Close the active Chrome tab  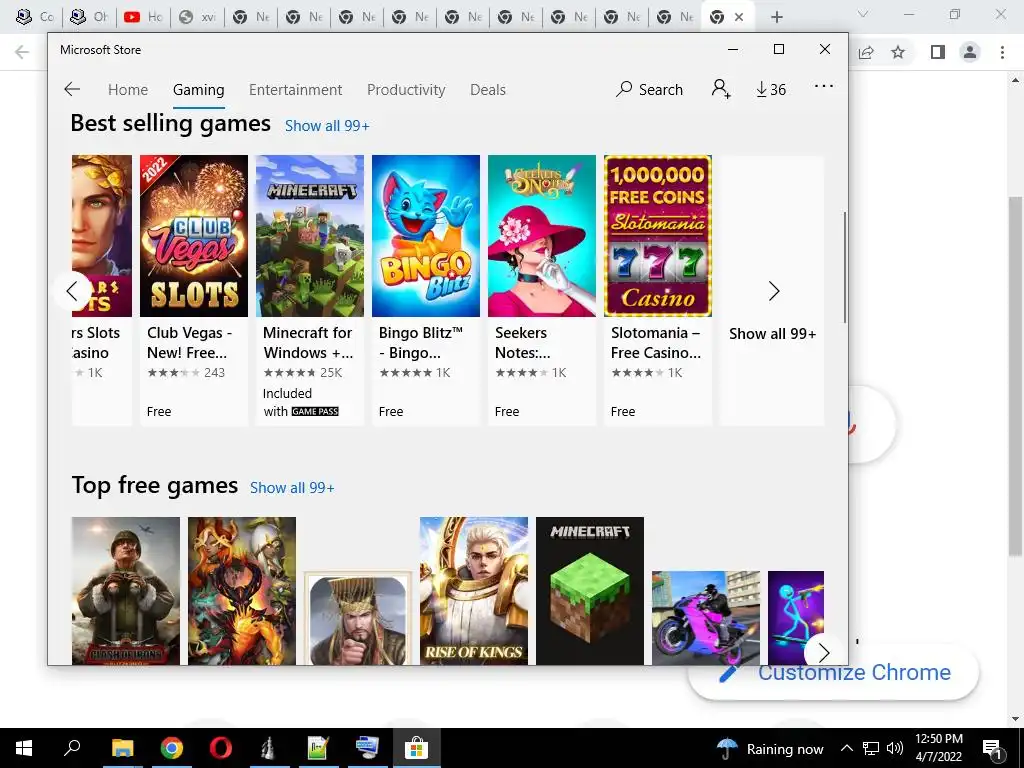click(739, 17)
